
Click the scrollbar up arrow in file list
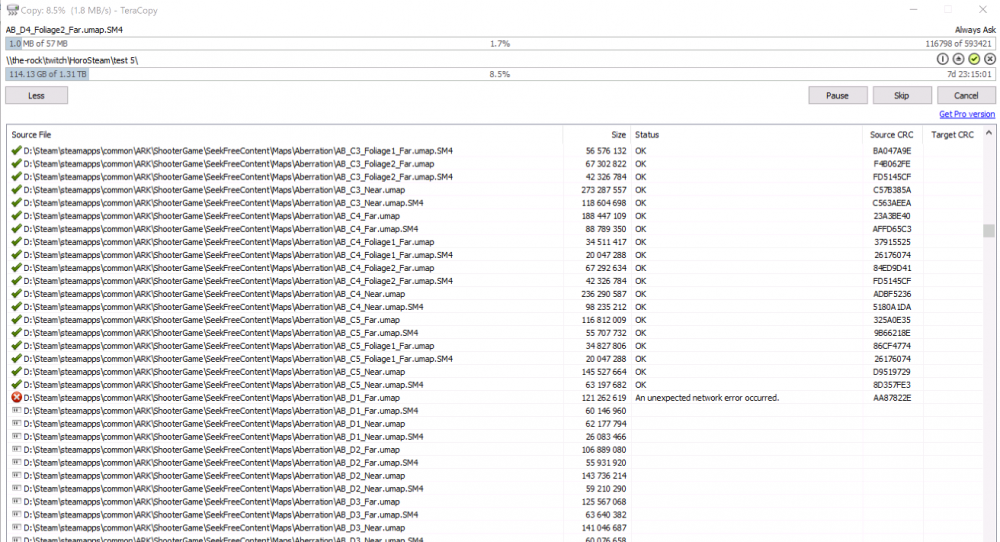tap(989, 133)
